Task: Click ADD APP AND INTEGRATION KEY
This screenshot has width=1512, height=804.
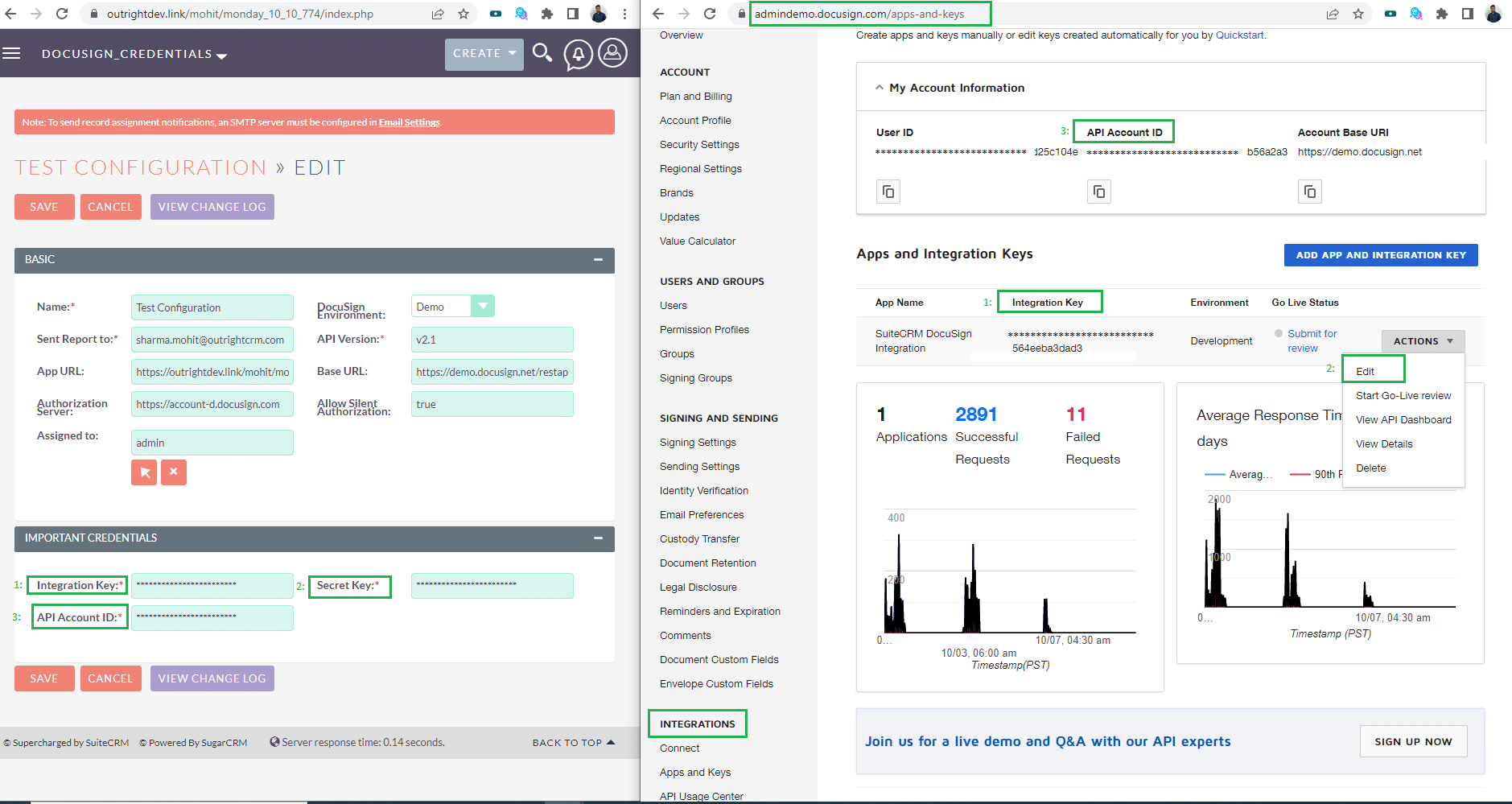Action: (1381, 255)
